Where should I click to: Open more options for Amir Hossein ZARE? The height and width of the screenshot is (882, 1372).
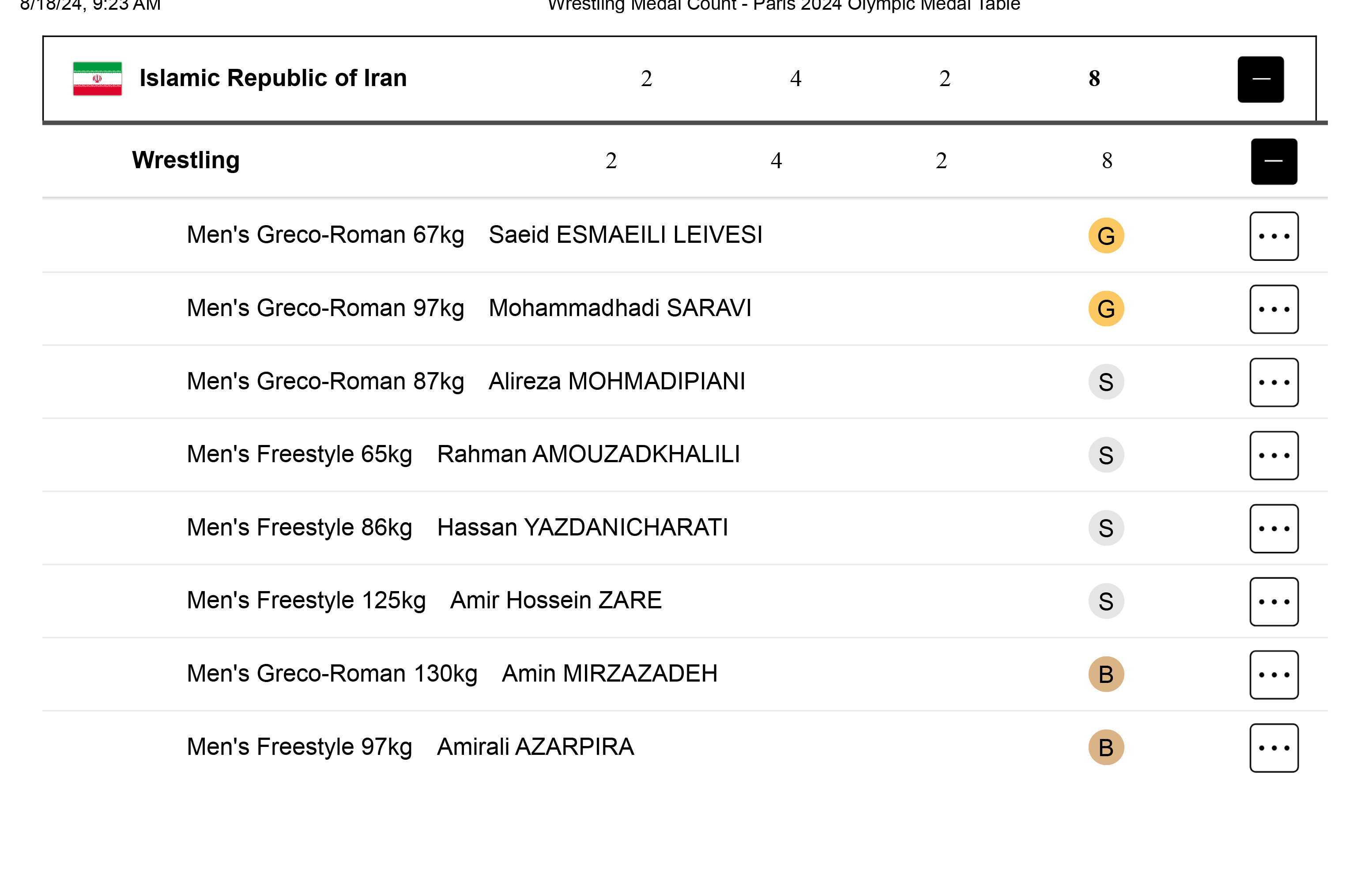(x=1274, y=601)
